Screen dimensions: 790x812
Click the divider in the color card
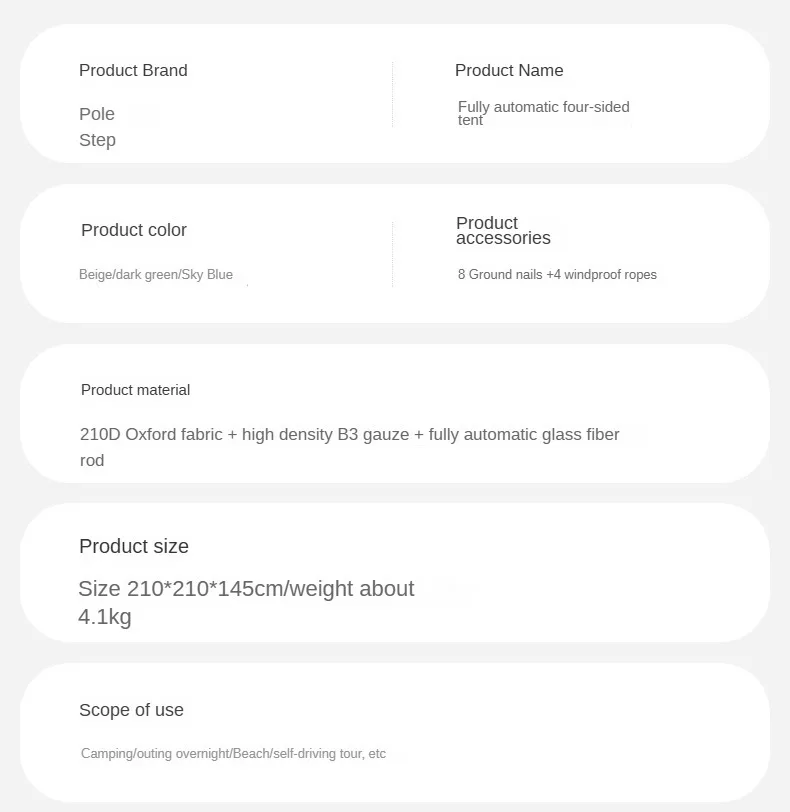tap(392, 254)
